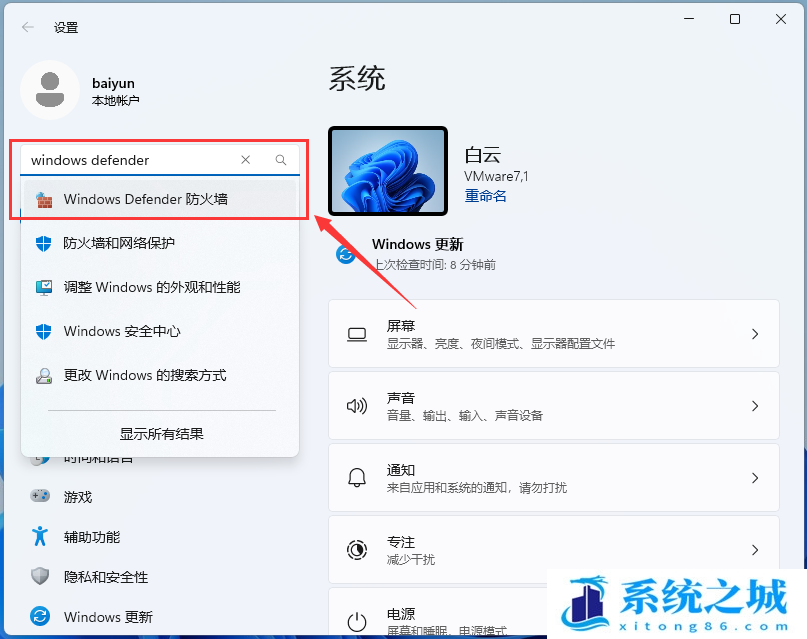Open the 通知 settings card

[554, 478]
